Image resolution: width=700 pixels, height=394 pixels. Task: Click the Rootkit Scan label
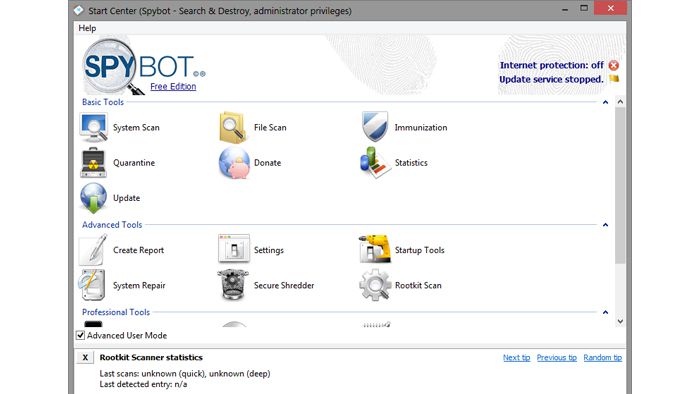(418, 286)
